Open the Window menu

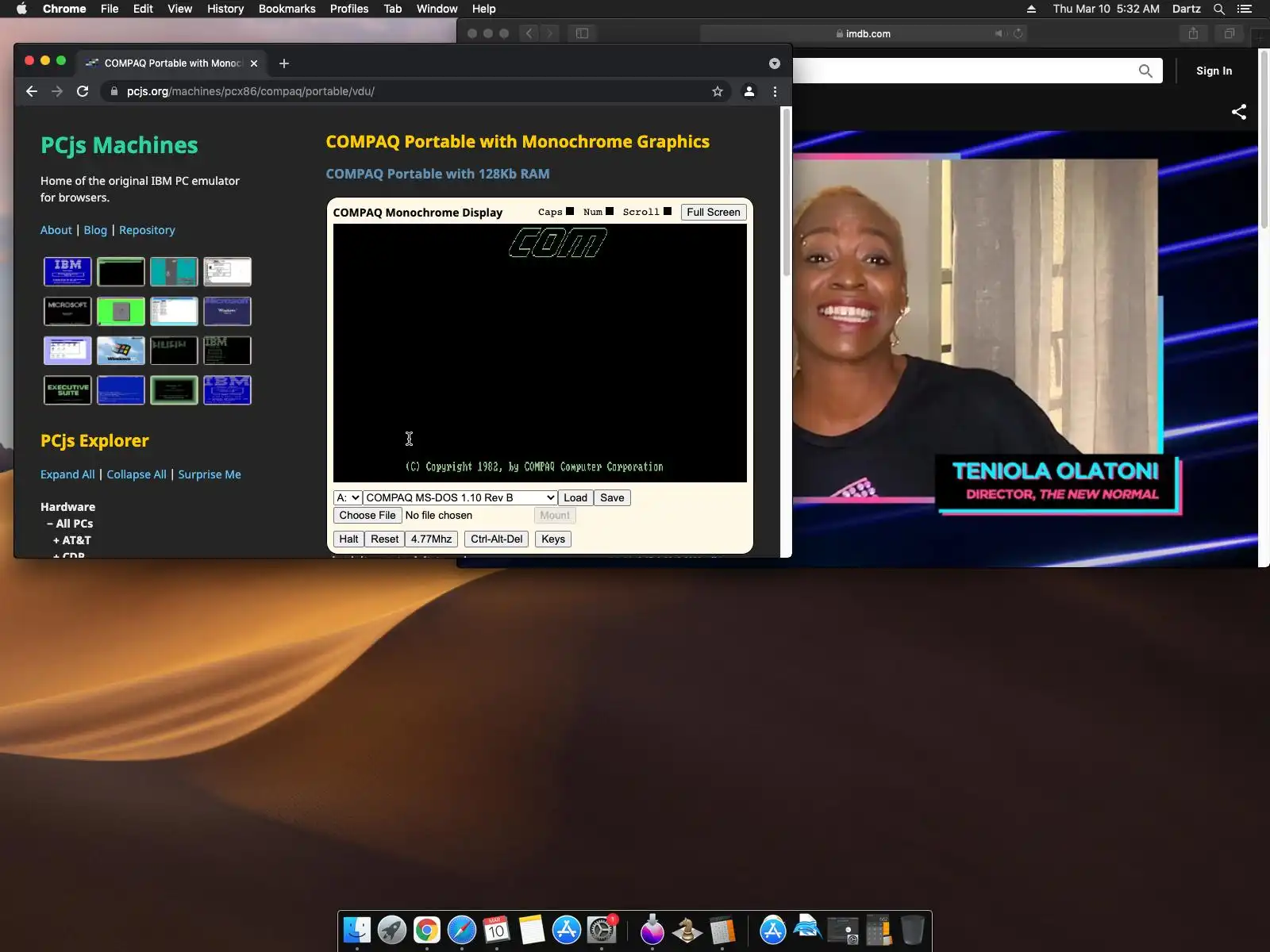pos(437,9)
